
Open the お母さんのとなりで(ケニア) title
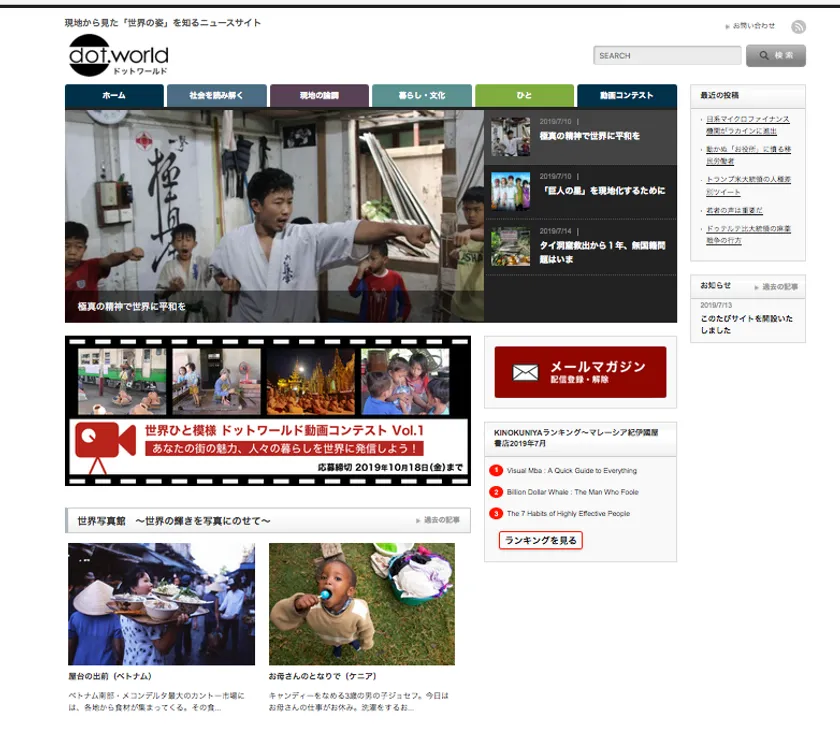[322, 676]
